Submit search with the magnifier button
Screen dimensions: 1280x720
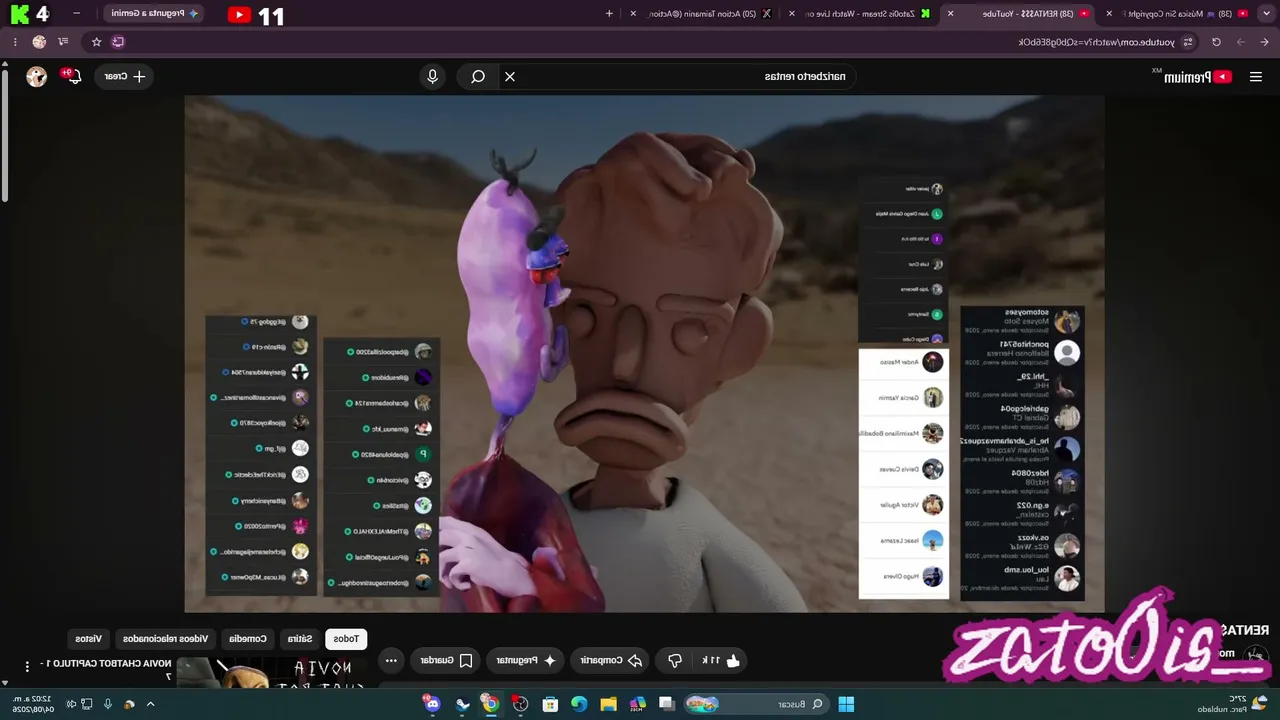[x=478, y=76]
